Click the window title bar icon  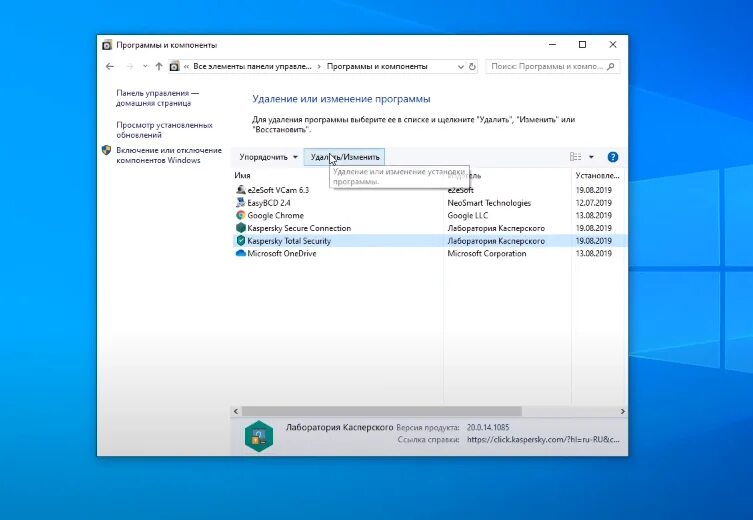pyautogui.click(x=107, y=45)
